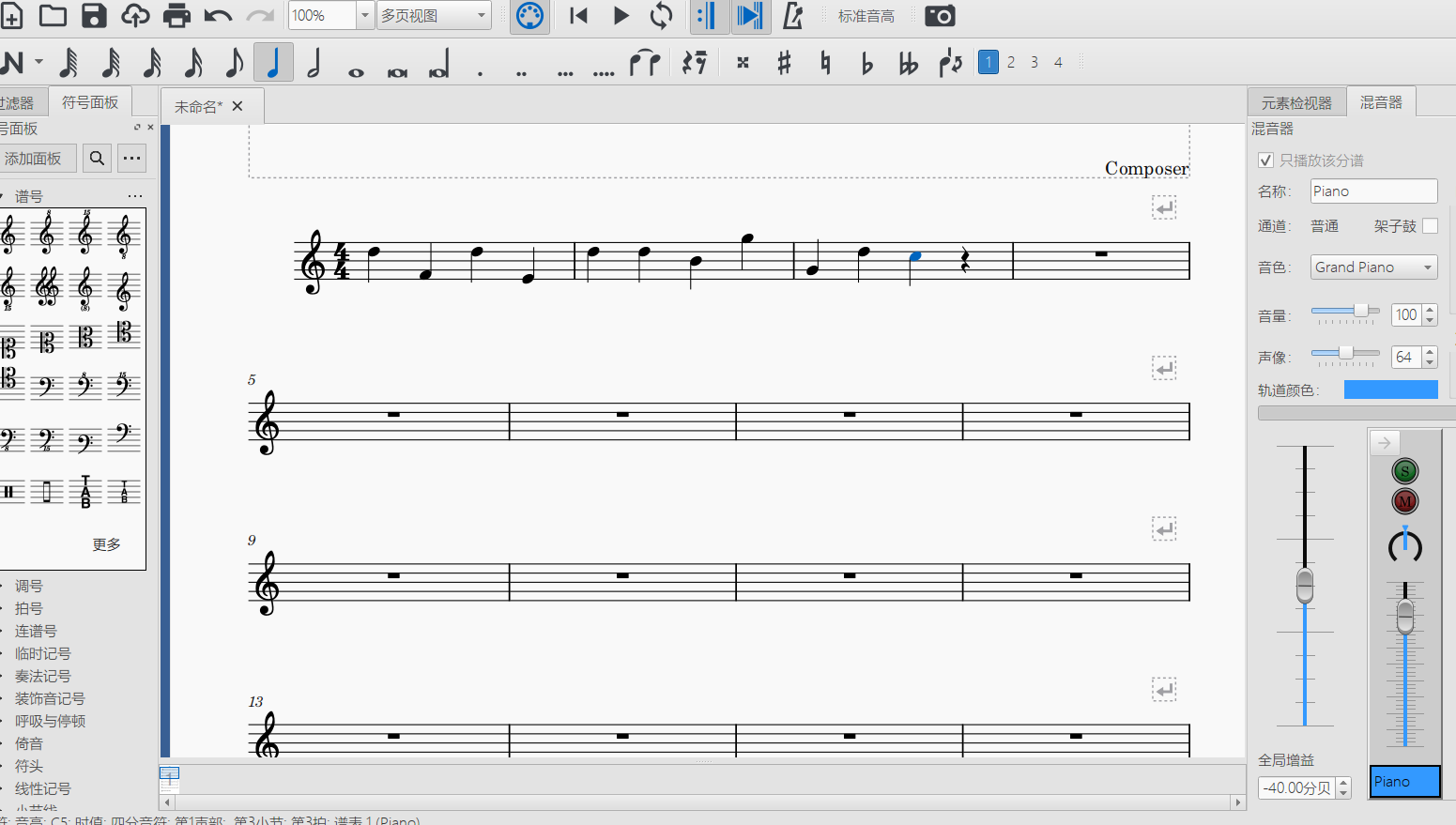The width and height of the screenshot is (1456, 825).
Task: Expand the 装饰音记号 palette
Action: [x=50, y=698]
